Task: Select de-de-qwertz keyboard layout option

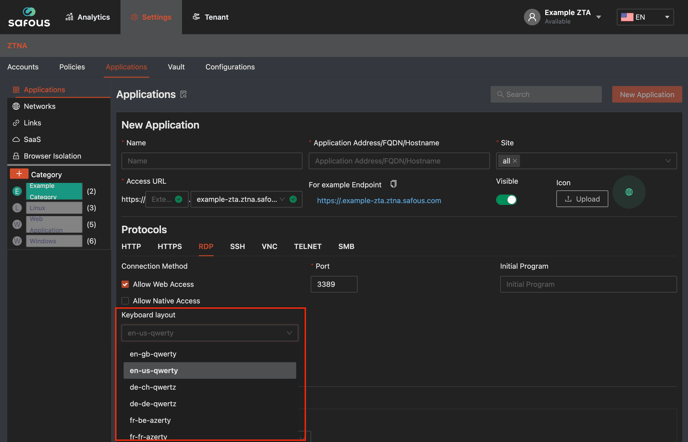Action: 153,404
